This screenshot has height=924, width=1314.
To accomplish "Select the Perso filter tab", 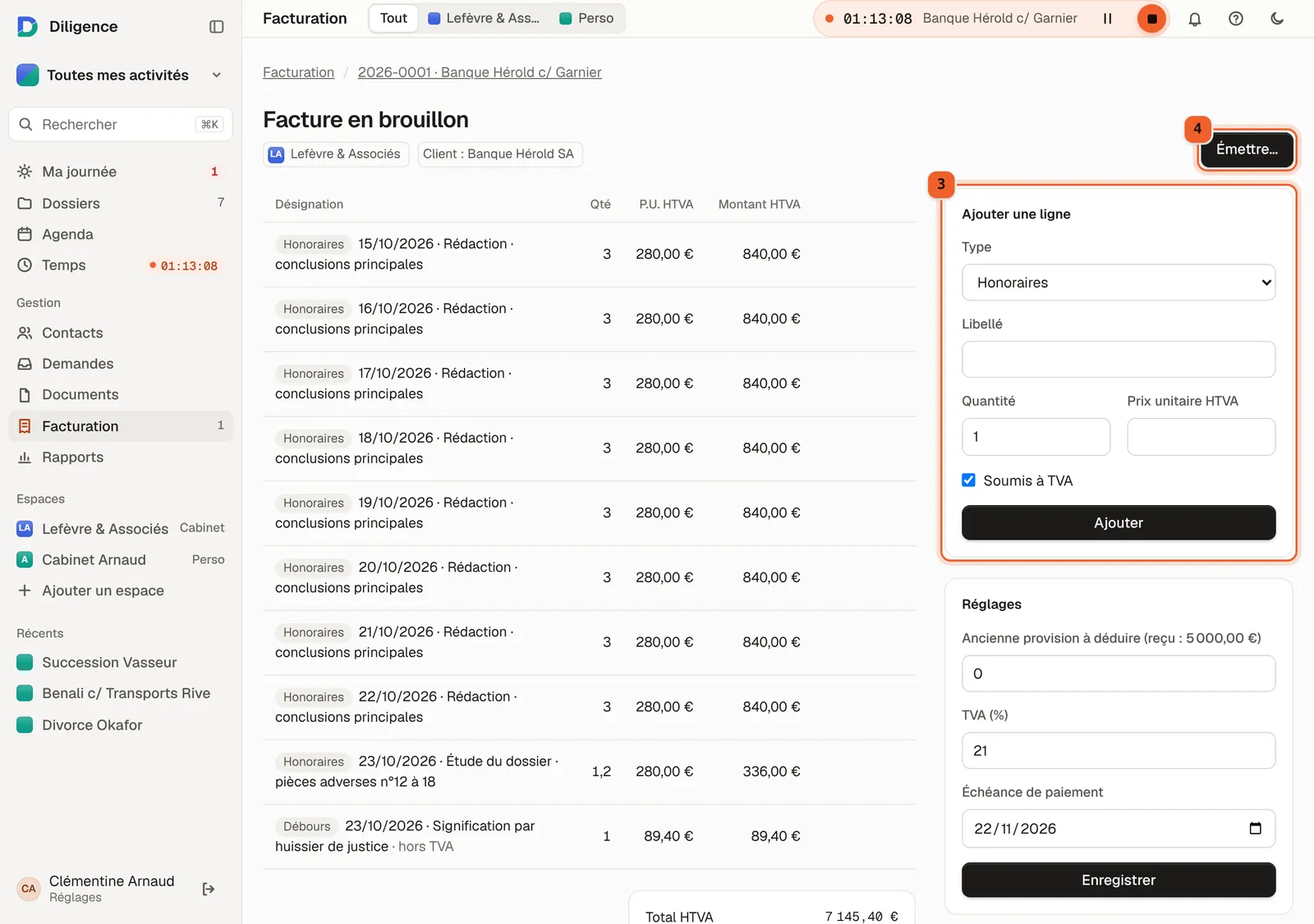I will pyautogui.click(x=586, y=18).
